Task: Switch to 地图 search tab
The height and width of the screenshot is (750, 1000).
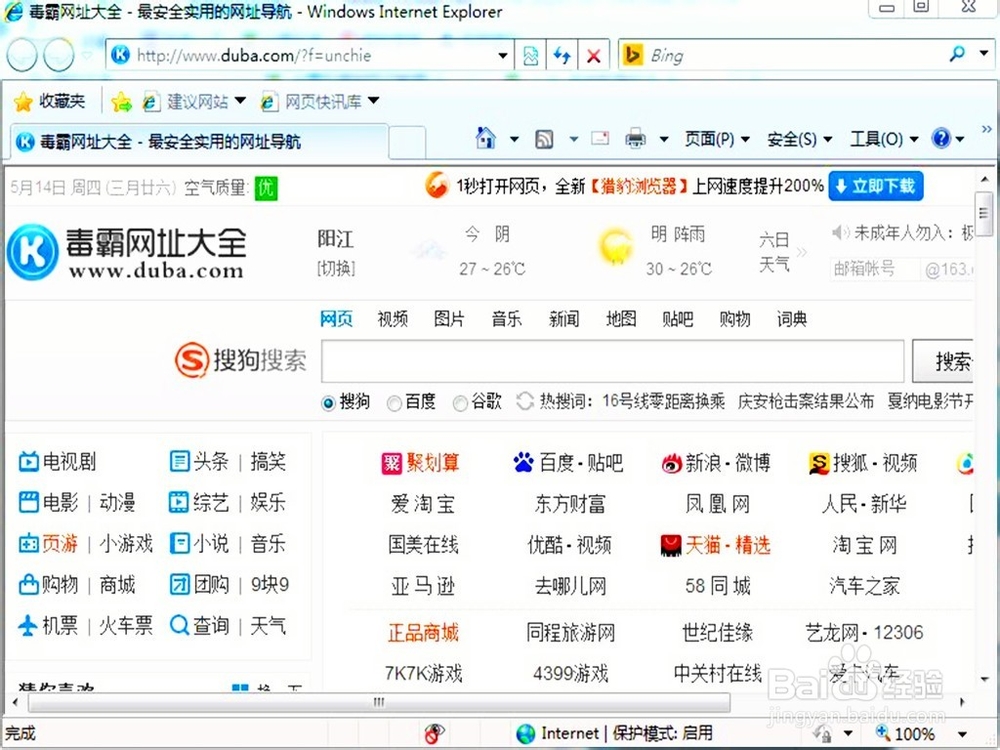Action: (x=621, y=318)
